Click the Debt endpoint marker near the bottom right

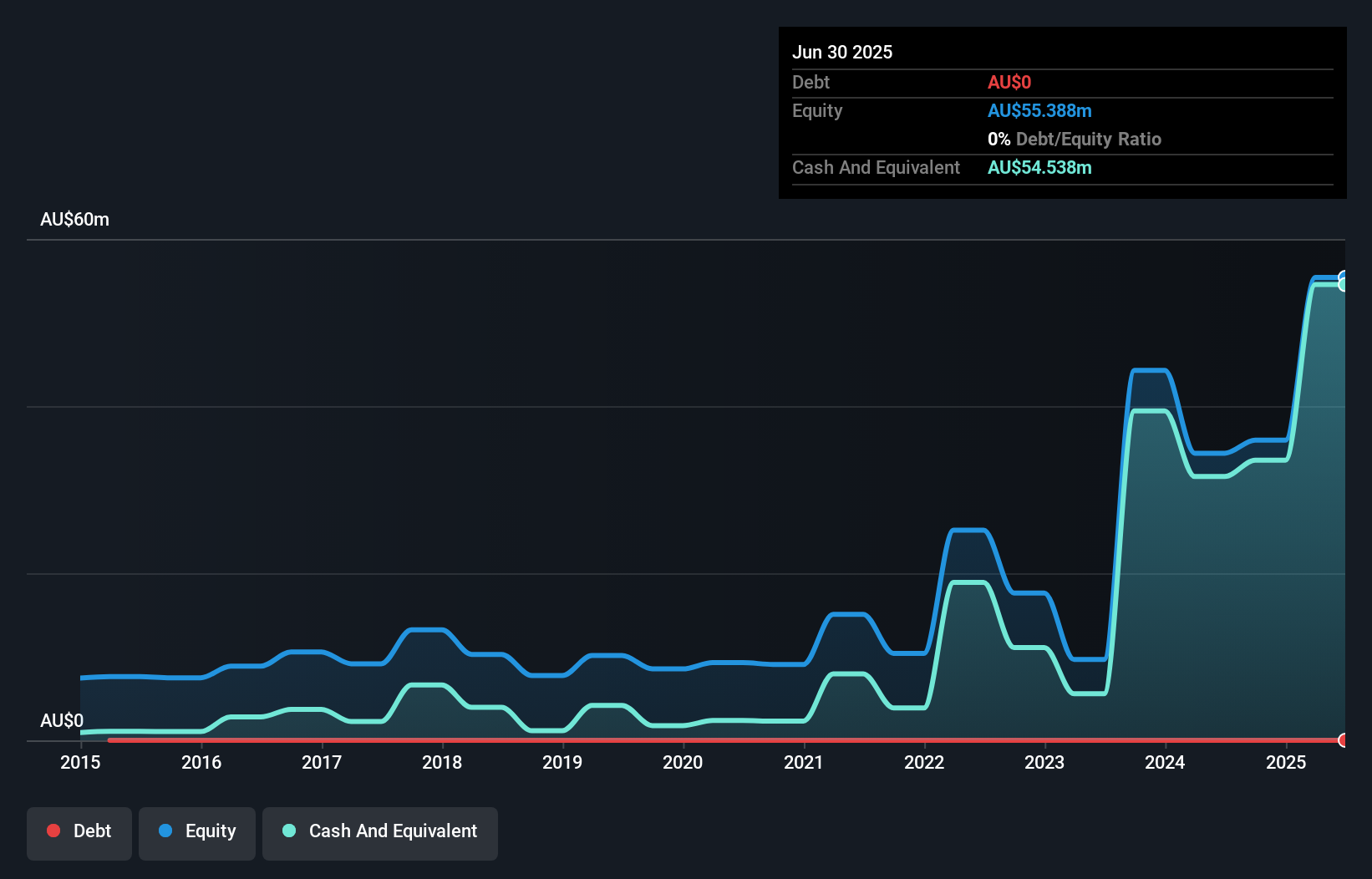[1344, 740]
